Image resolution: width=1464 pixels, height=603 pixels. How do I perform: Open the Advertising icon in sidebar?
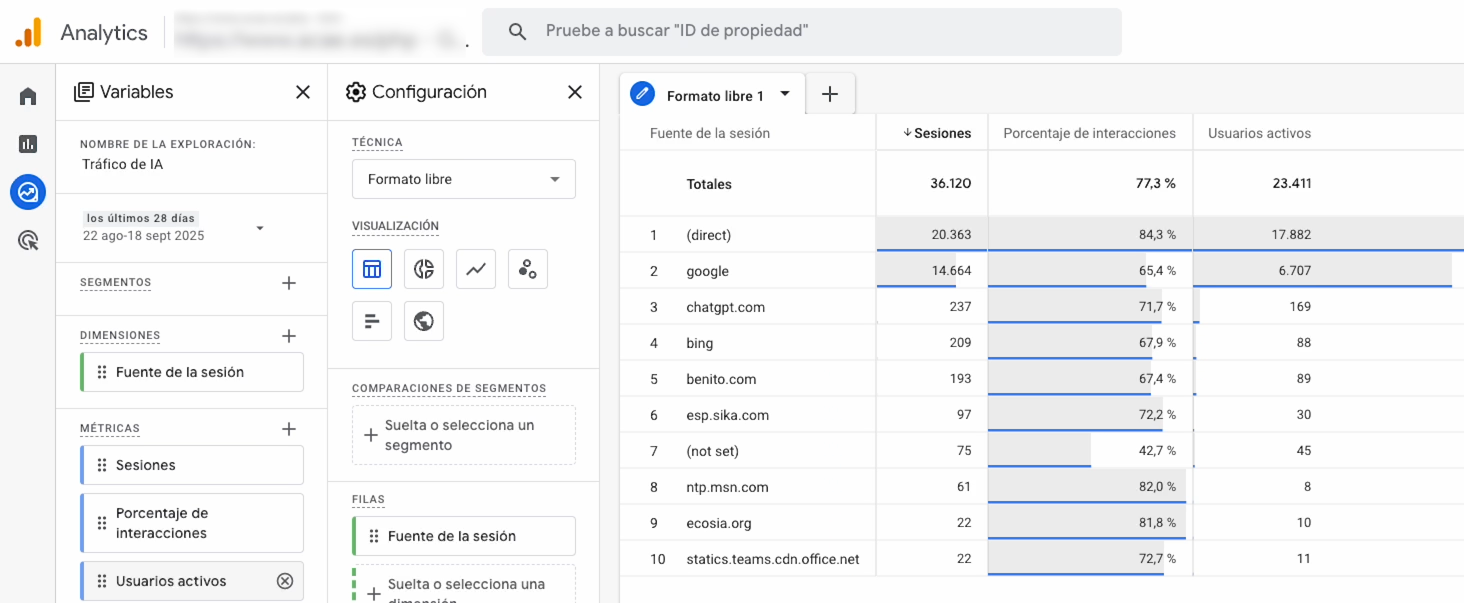coord(28,240)
